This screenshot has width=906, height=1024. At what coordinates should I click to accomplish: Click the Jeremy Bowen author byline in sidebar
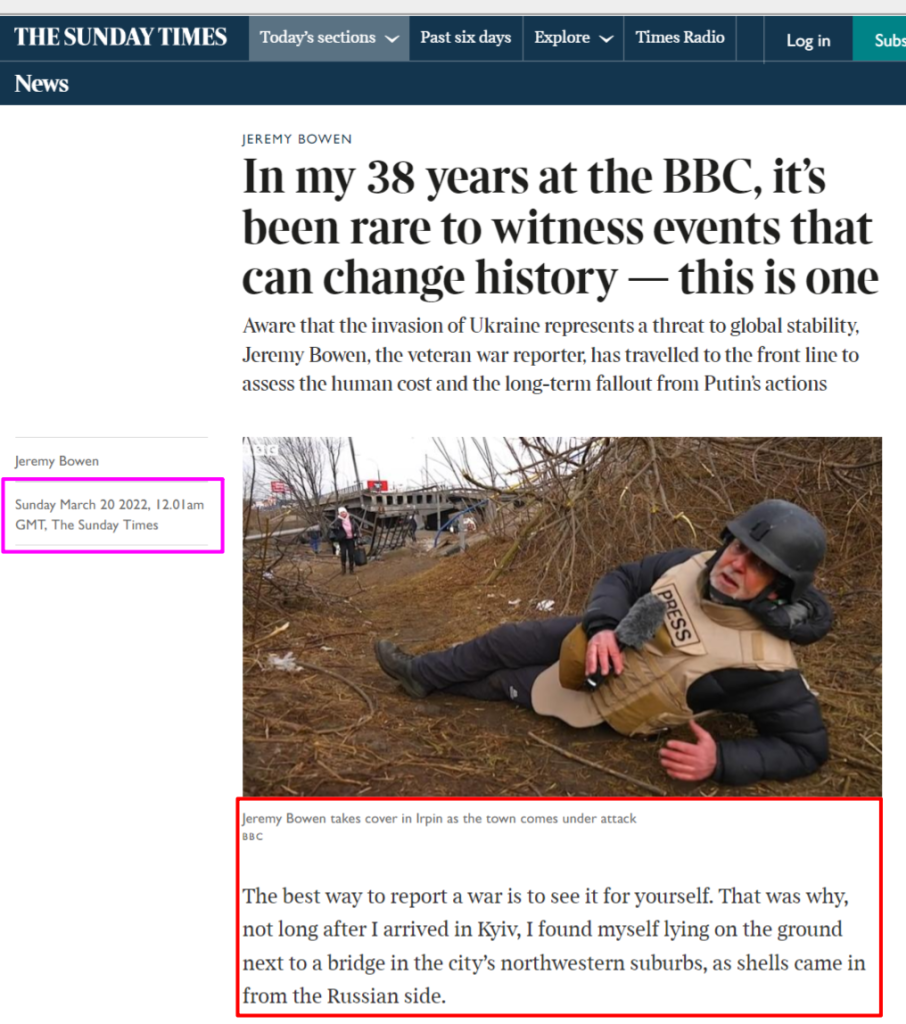[x=57, y=461]
